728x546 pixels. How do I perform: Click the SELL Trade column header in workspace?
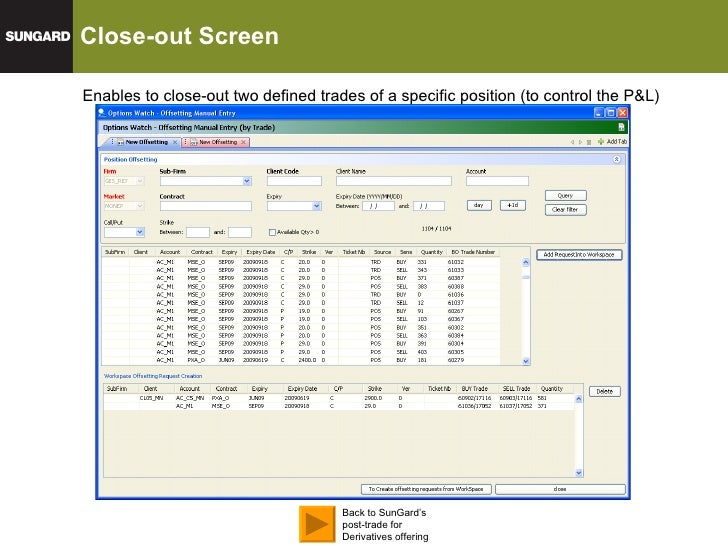(x=516, y=389)
